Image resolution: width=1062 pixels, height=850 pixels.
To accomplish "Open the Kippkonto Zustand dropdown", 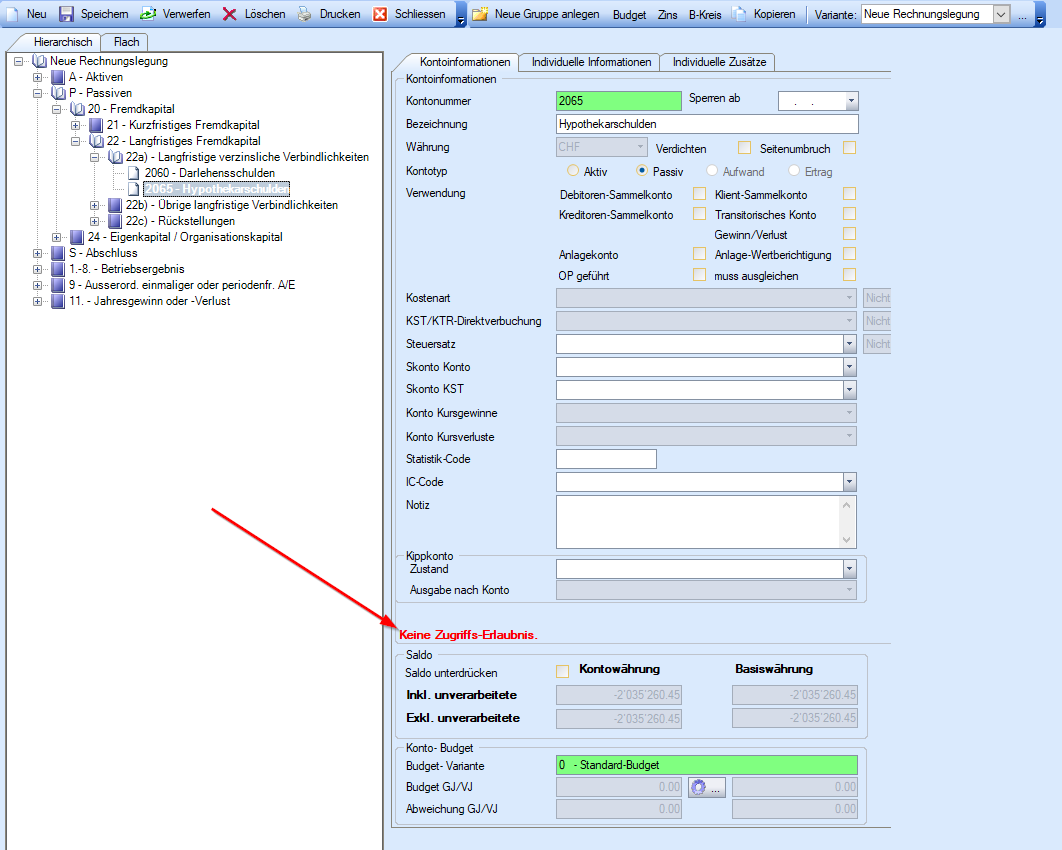I will [849, 569].
